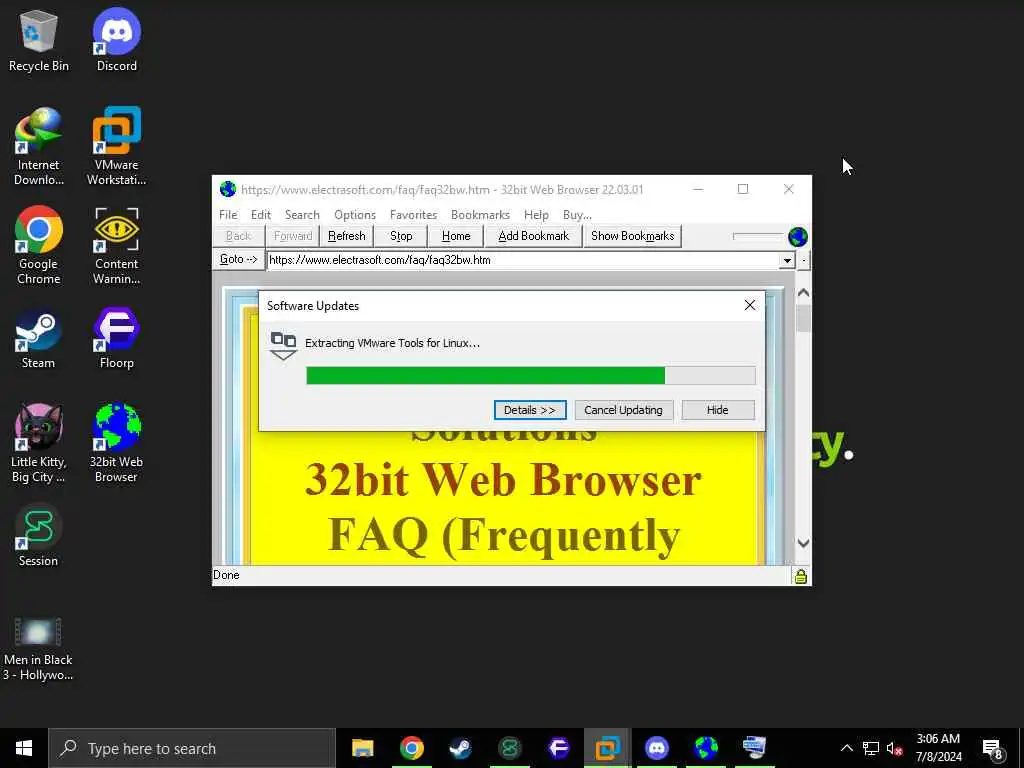Open File Explorer from the taskbar

[362, 748]
